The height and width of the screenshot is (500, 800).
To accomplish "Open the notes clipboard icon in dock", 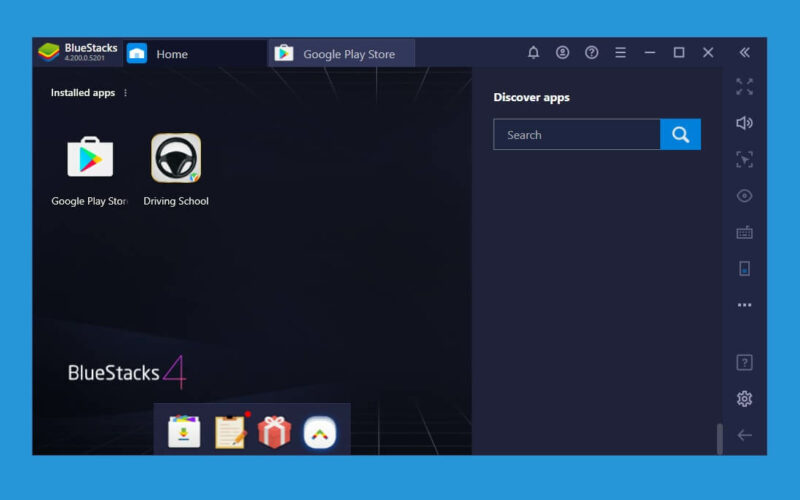I will pyautogui.click(x=230, y=432).
